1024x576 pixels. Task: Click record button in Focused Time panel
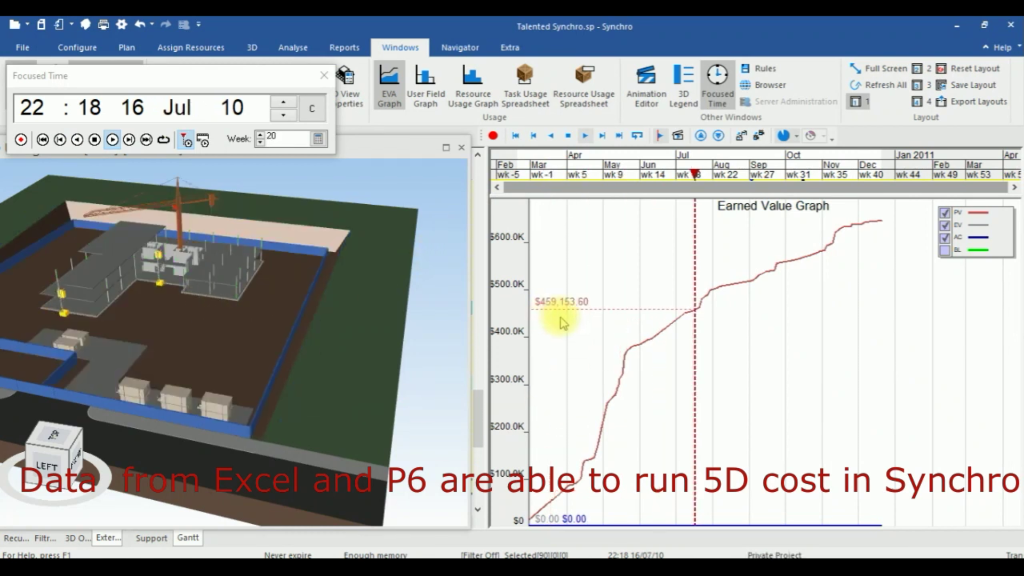coord(21,140)
